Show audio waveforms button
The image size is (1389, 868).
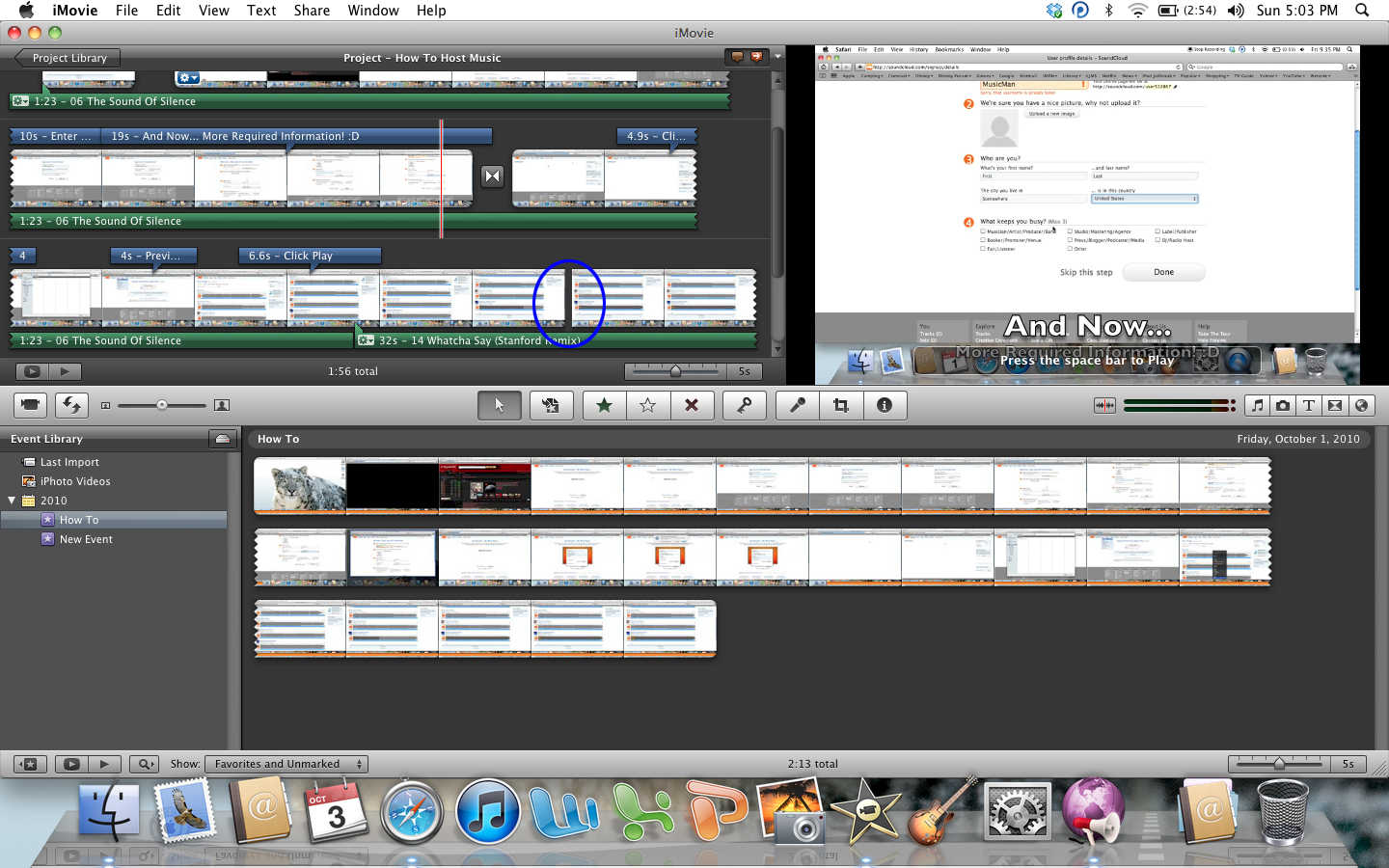1104,405
